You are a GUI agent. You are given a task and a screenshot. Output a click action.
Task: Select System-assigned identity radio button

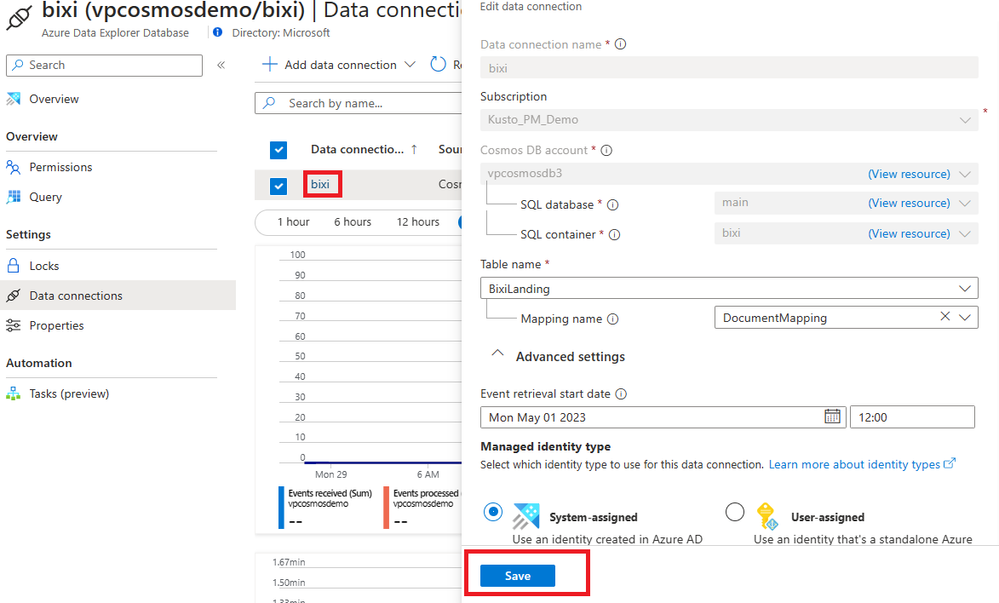(x=493, y=512)
